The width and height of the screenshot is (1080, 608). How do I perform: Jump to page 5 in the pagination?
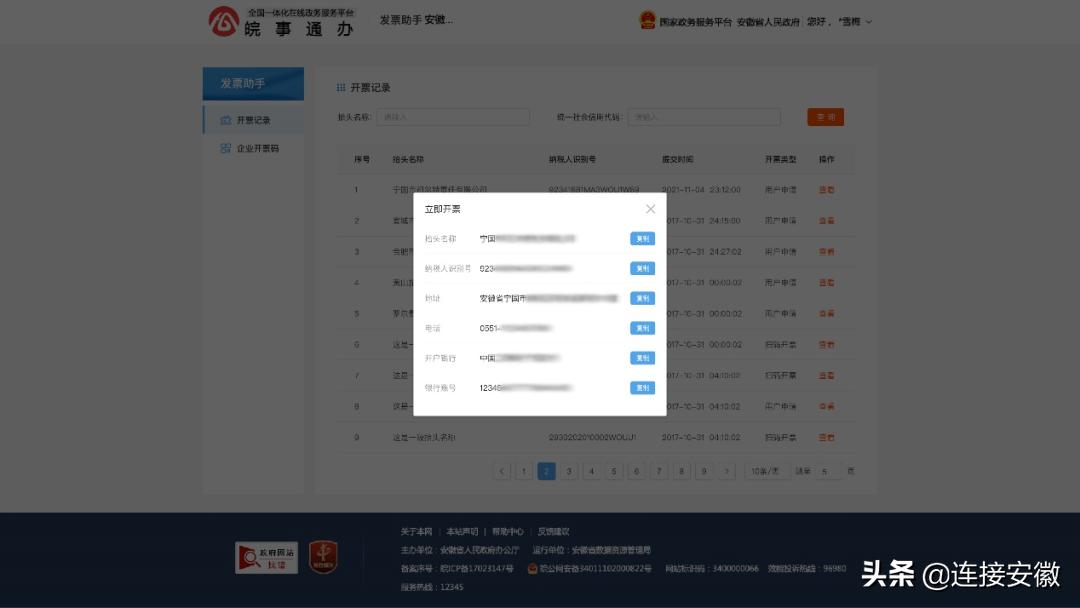[613, 470]
